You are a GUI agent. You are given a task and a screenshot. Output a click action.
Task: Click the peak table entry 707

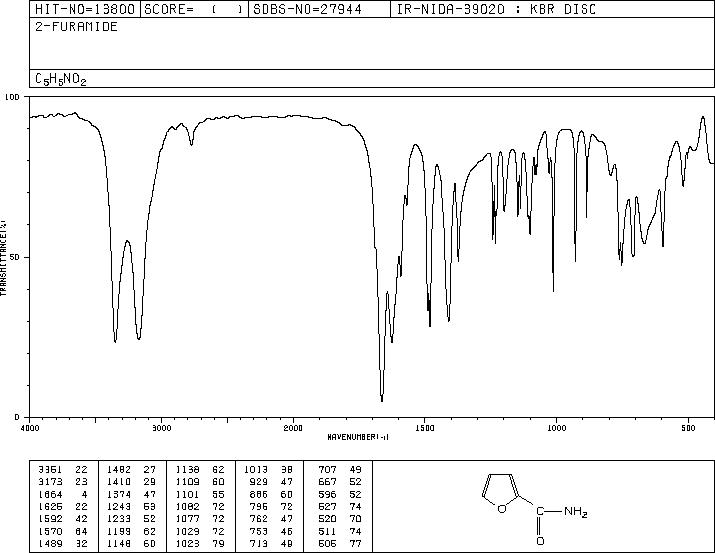327,470
